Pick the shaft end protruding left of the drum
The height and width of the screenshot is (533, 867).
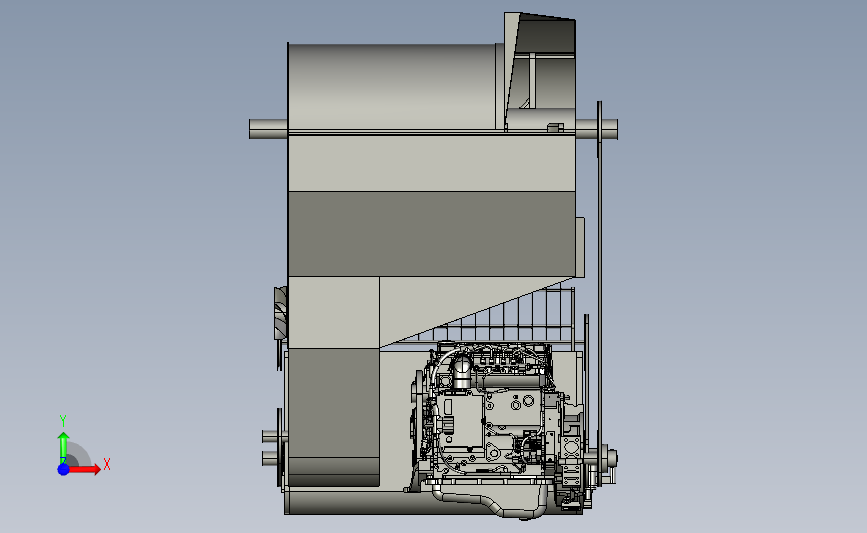[268, 129]
